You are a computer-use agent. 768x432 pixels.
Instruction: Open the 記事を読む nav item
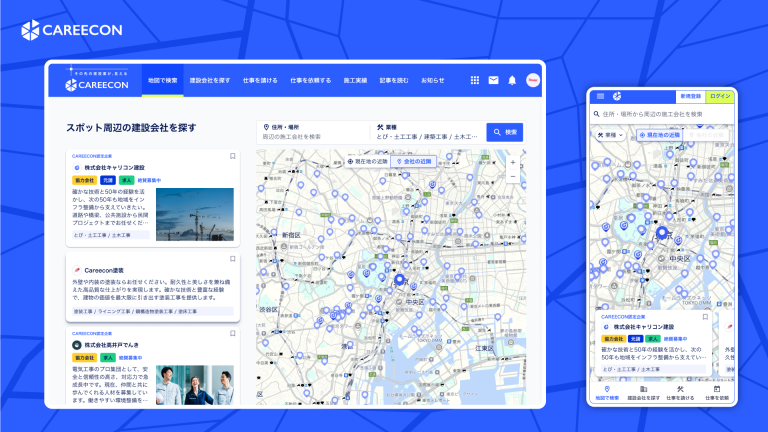pyautogui.click(x=394, y=80)
